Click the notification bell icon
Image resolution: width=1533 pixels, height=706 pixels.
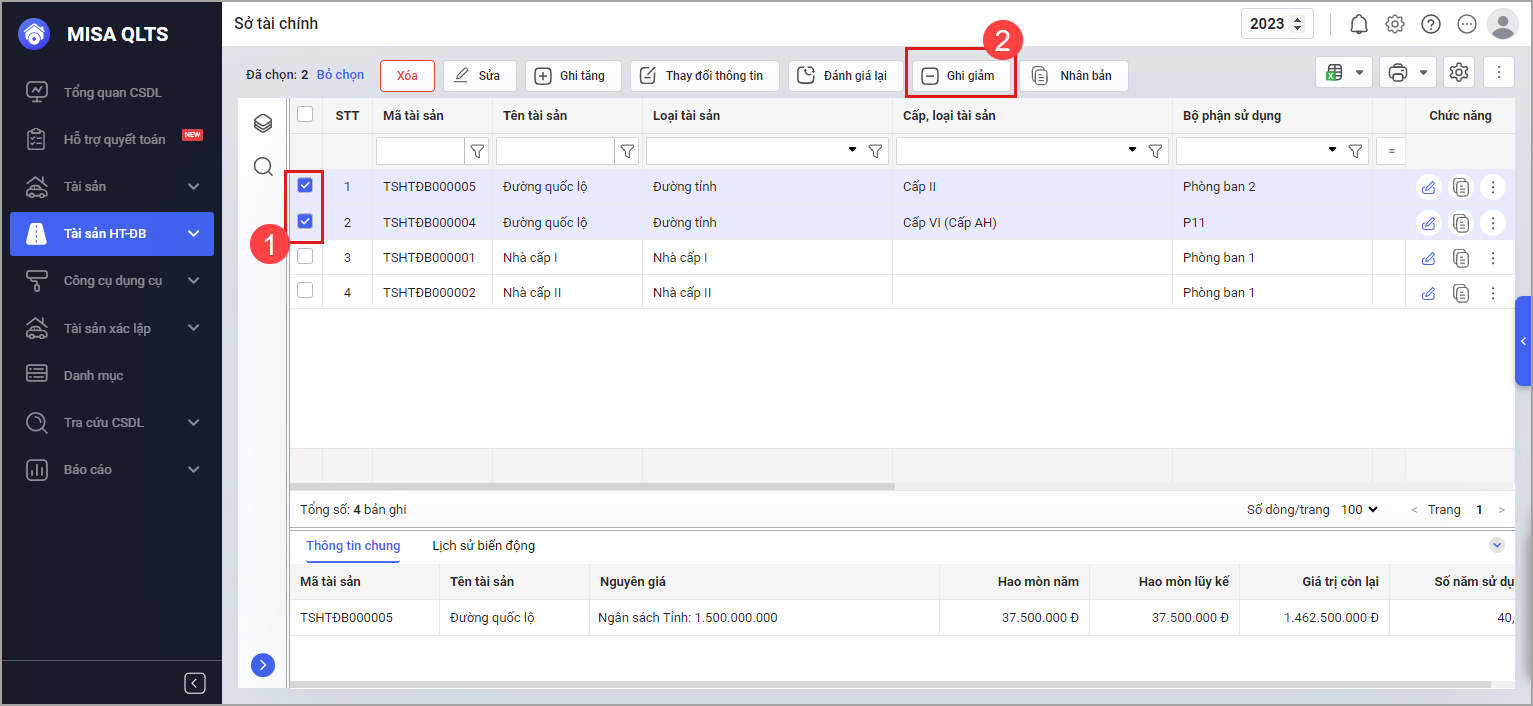1358,24
